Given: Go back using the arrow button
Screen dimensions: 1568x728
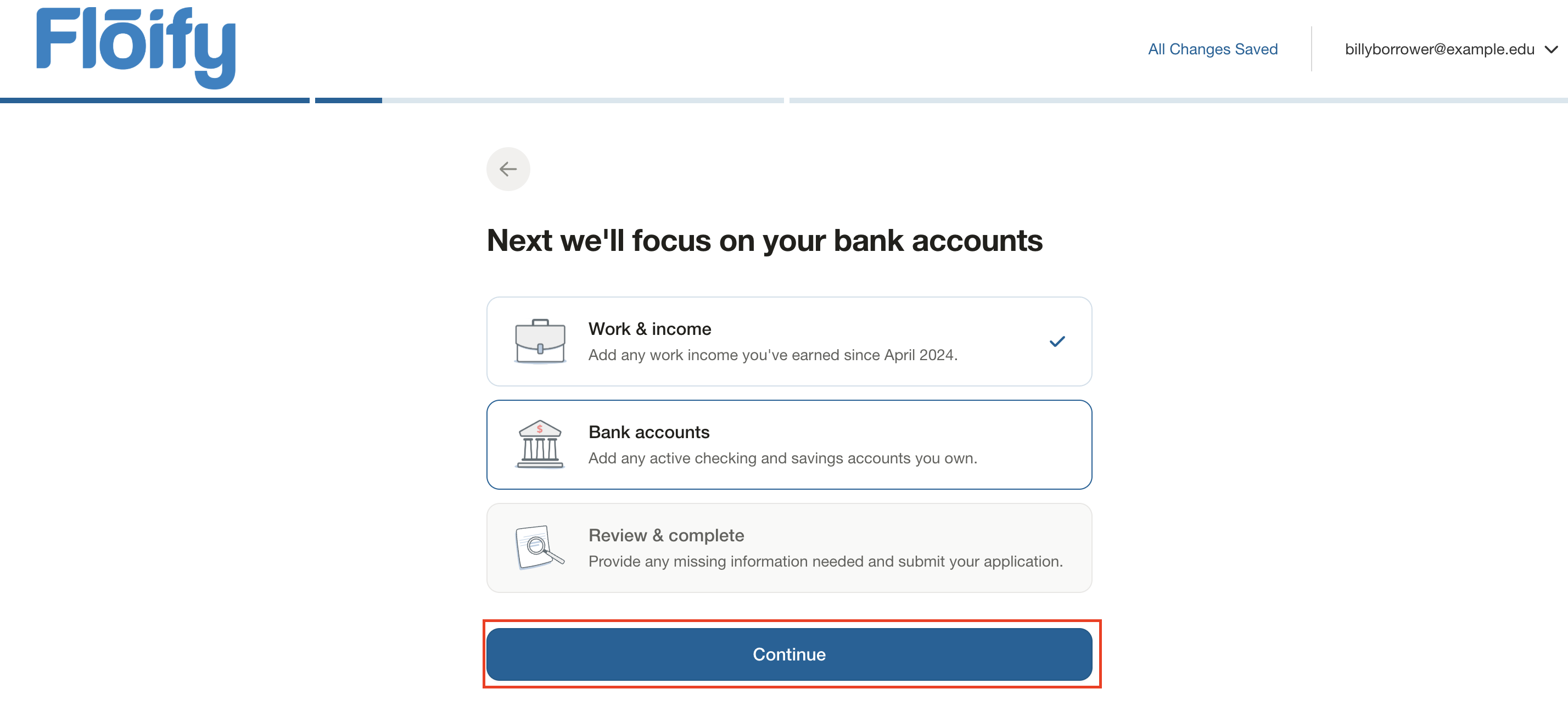Looking at the screenshot, I should (508, 169).
